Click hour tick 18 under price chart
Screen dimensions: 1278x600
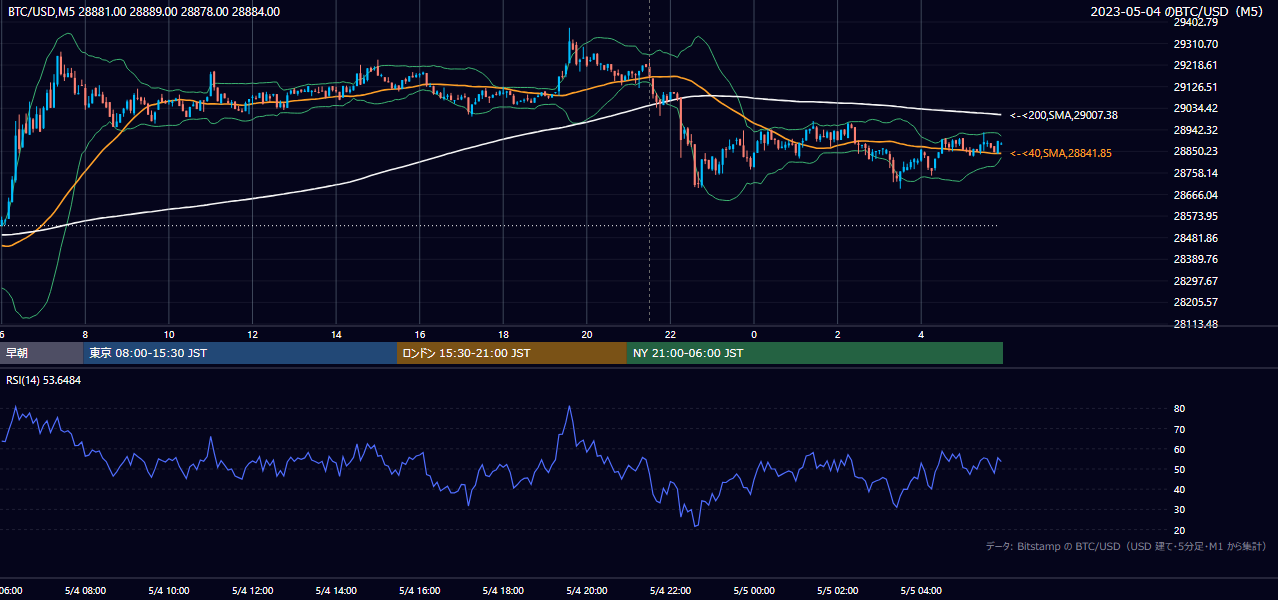click(x=503, y=334)
